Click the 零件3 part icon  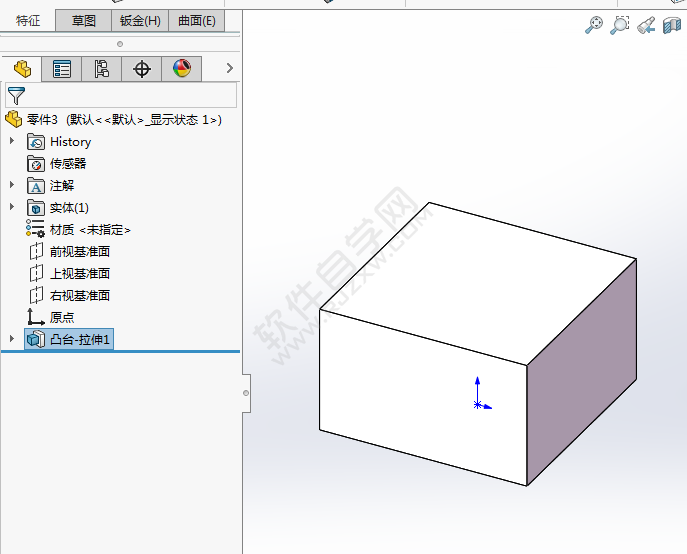pos(14,119)
